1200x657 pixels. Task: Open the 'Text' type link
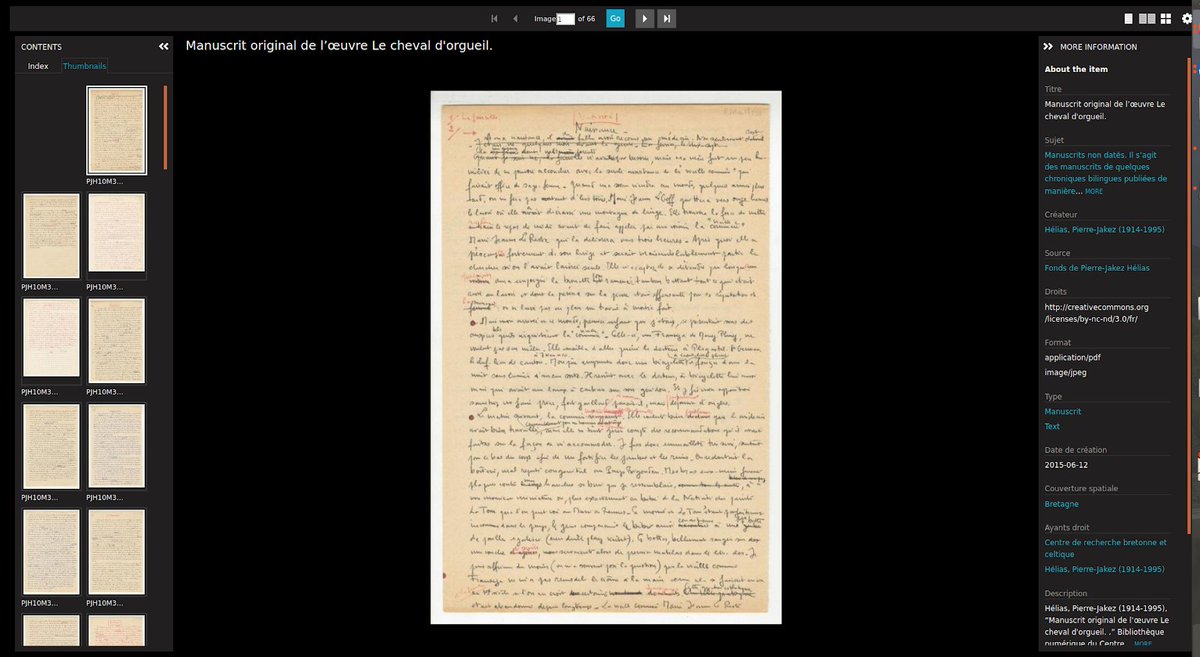tap(1052, 427)
